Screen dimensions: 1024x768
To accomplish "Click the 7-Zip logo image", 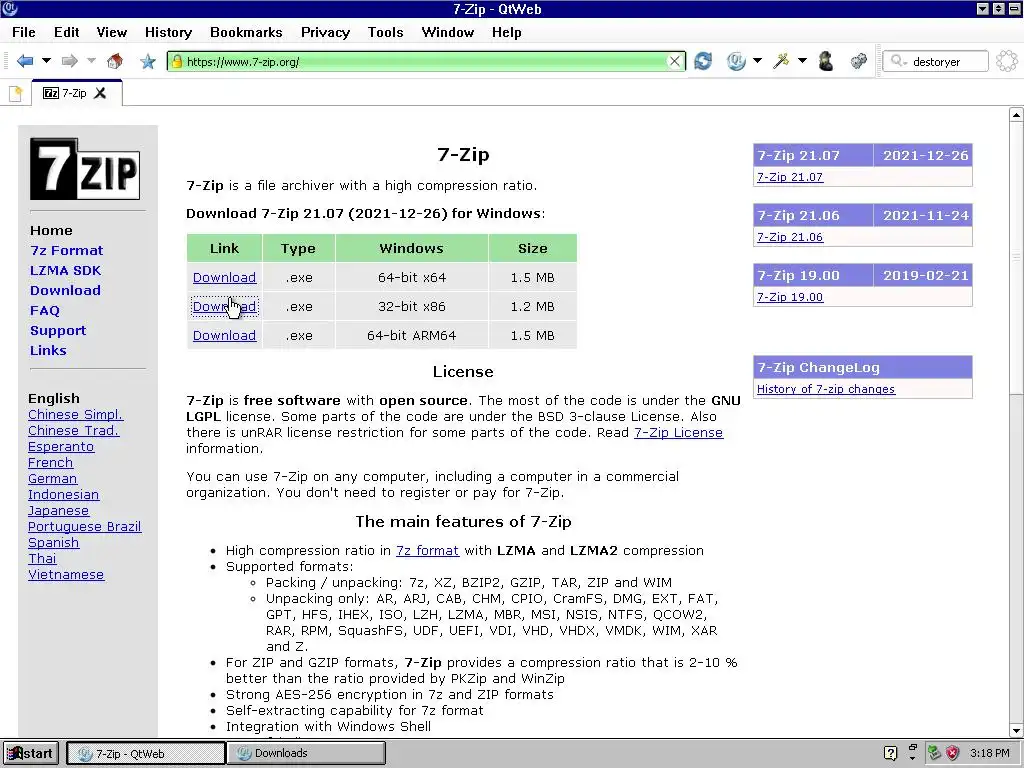I will 85,168.
